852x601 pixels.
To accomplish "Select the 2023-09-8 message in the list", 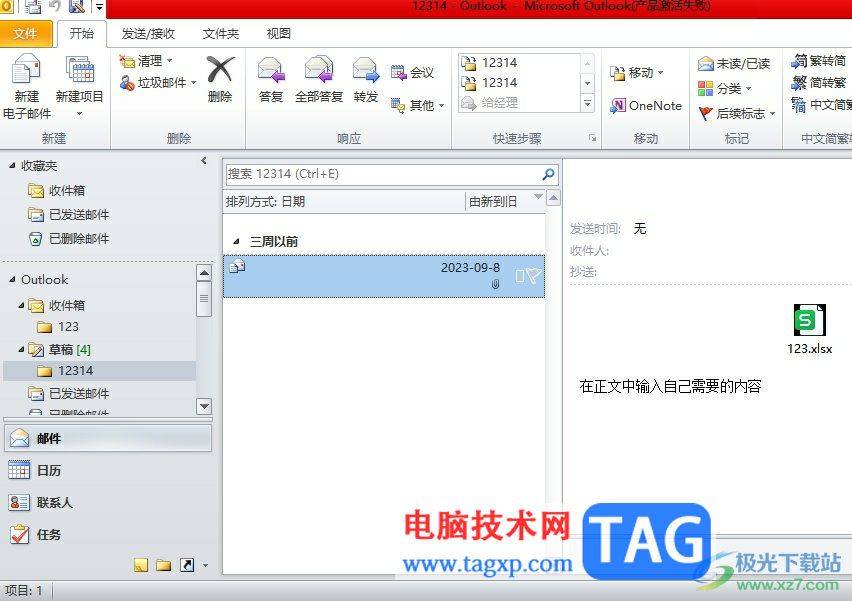I will [x=384, y=276].
